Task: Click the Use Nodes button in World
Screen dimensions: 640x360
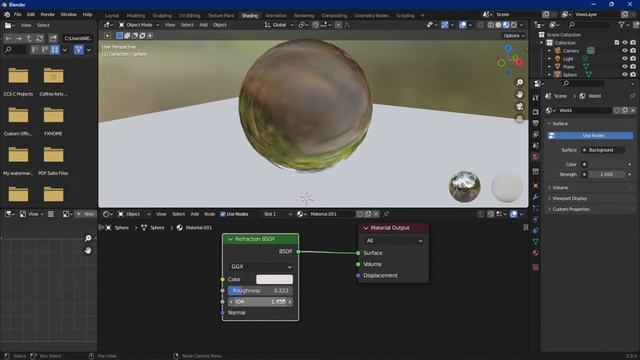Action: pyautogui.click(x=591, y=136)
